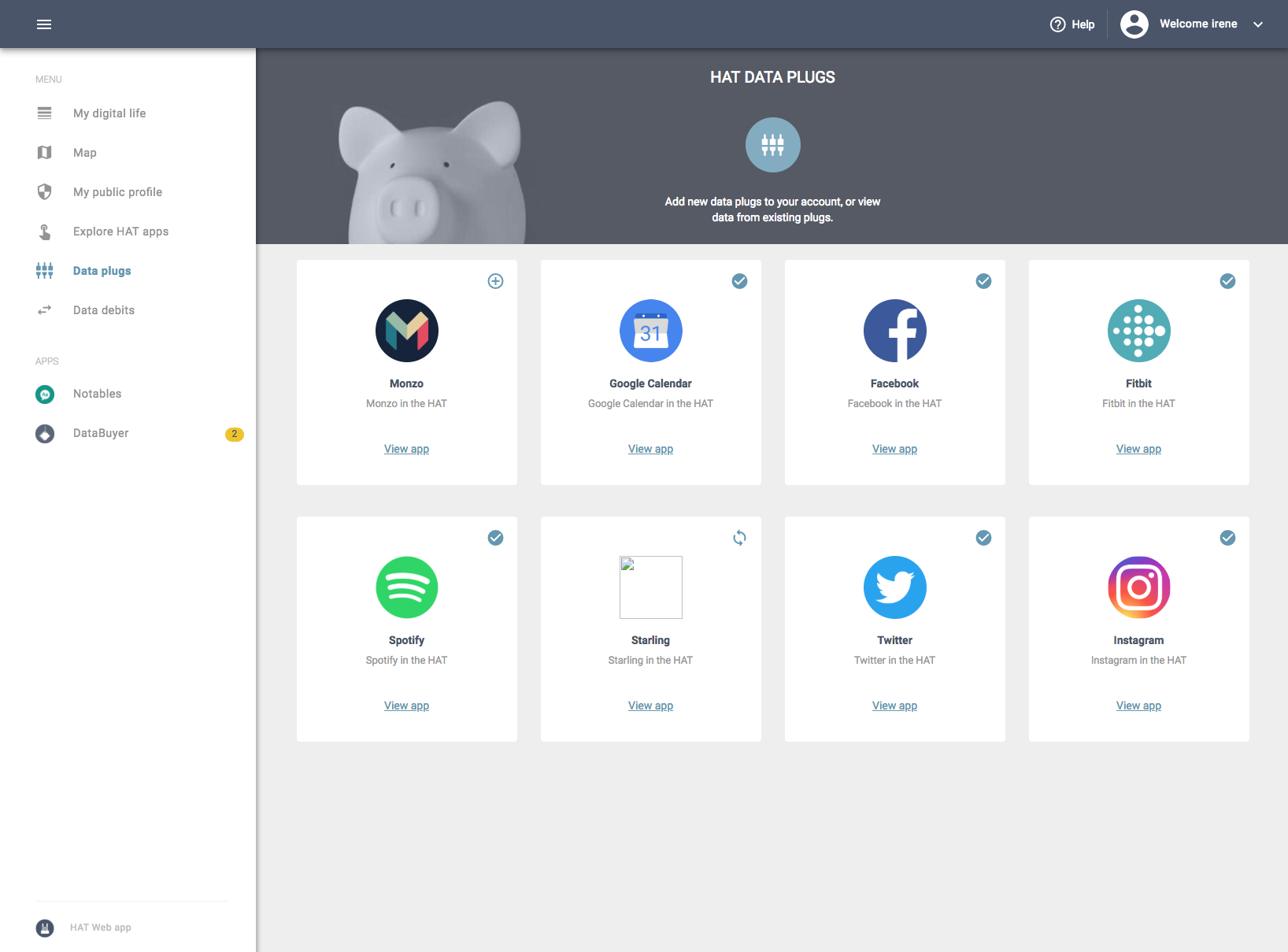Click View app link for Instagram
Viewport: 1288px width, 952px height.
[1139, 706]
